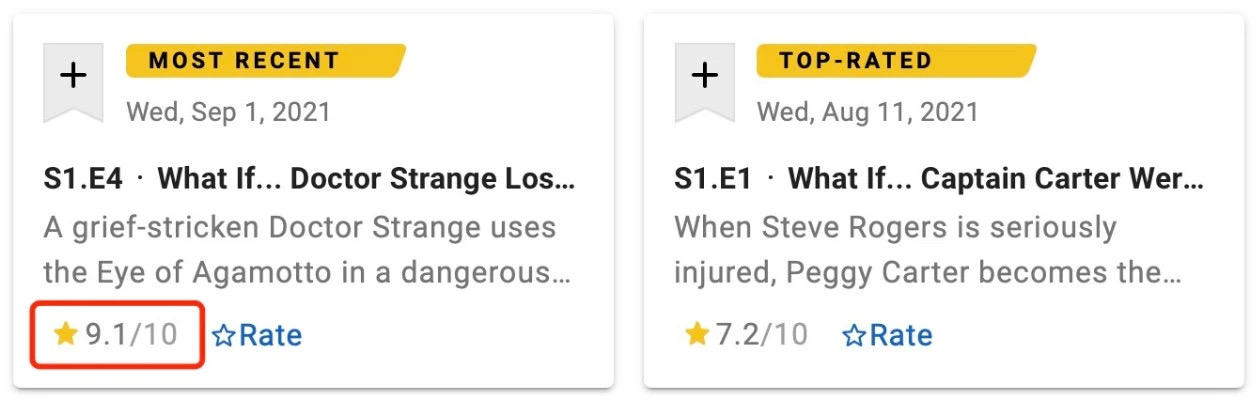
Task: Click the Rate text on the S1.E4 card
Action: pyautogui.click(x=270, y=335)
